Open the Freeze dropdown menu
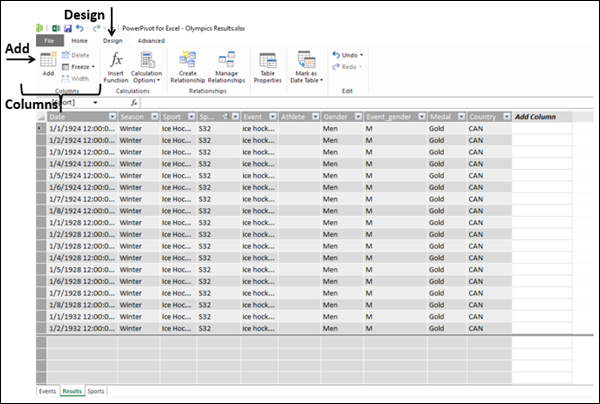The width and height of the screenshot is (600, 404). point(81,66)
